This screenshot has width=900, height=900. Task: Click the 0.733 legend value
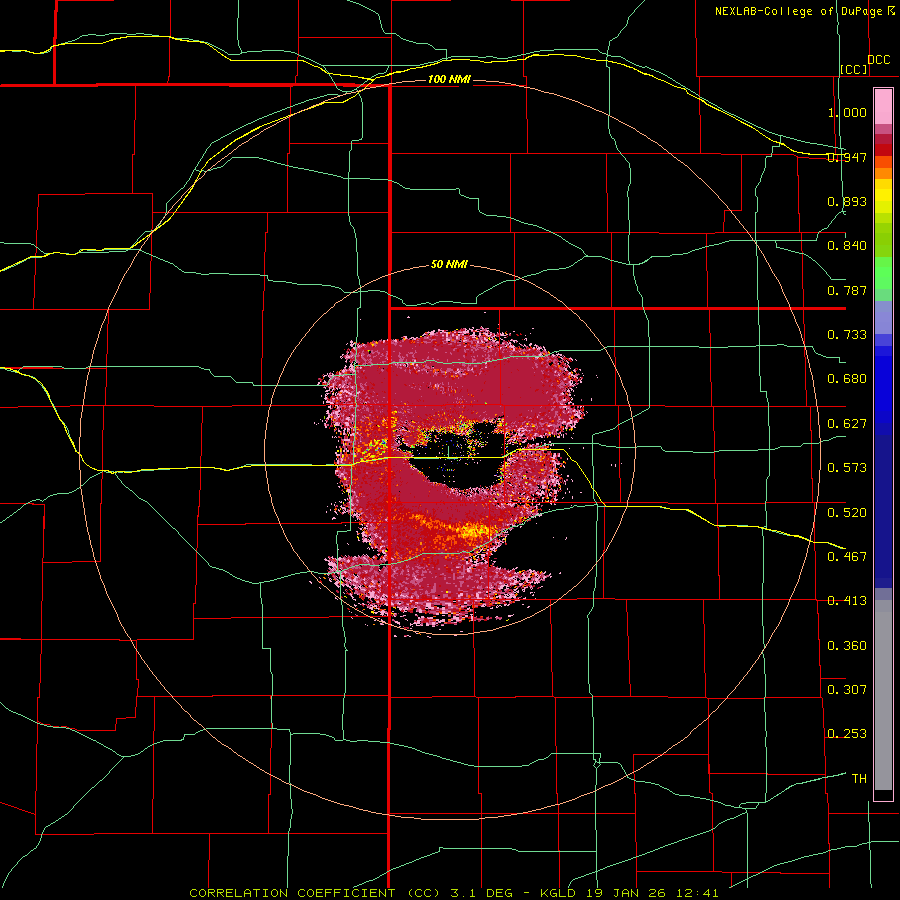(x=847, y=335)
